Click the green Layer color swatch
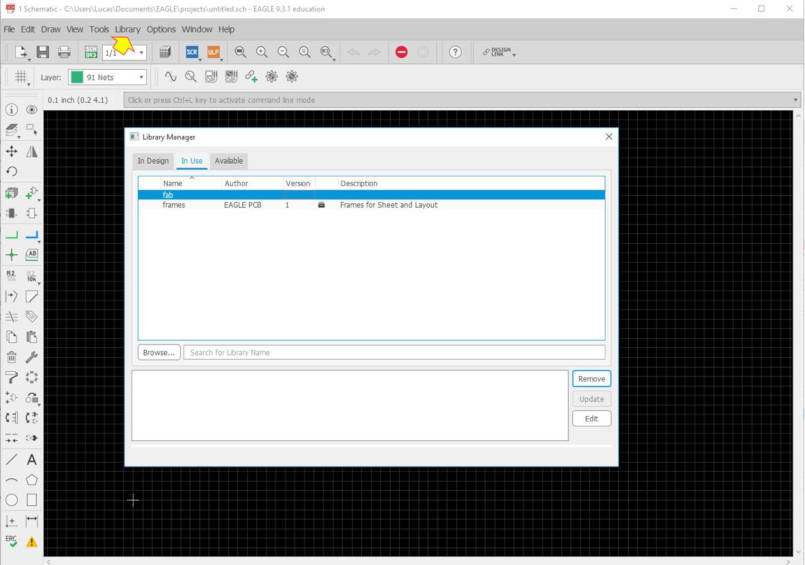Screen dimensions: 805x565 pos(77,77)
